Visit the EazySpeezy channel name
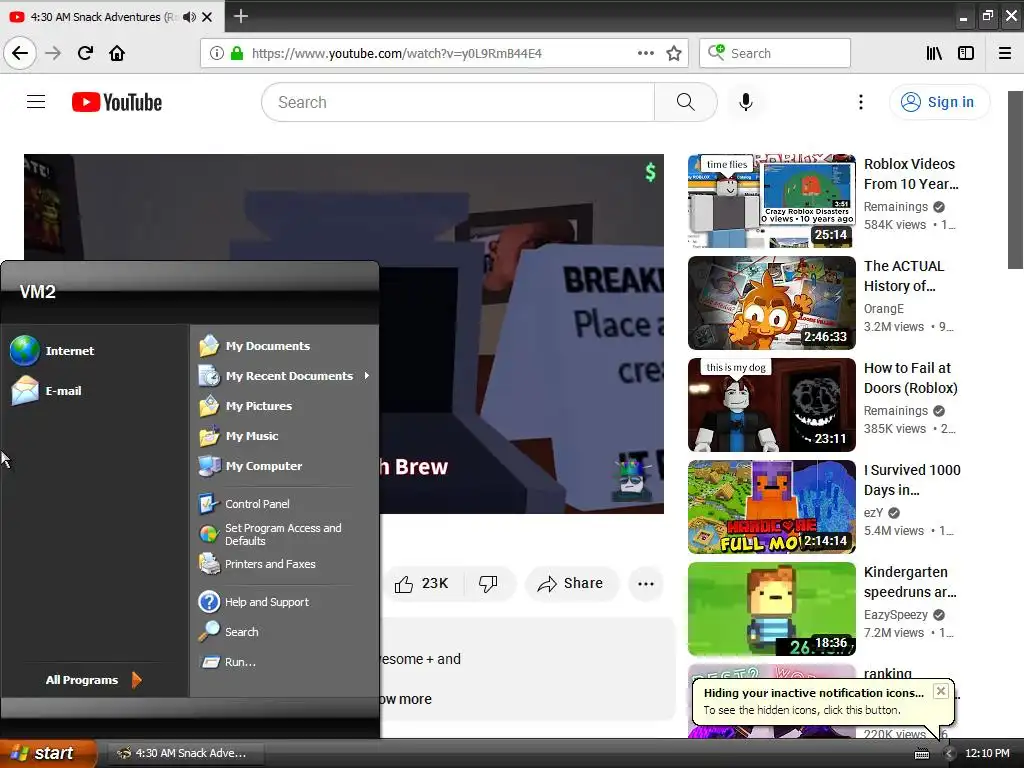Screen dimensions: 1024x768 pyautogui.click(x=895, y=615)
